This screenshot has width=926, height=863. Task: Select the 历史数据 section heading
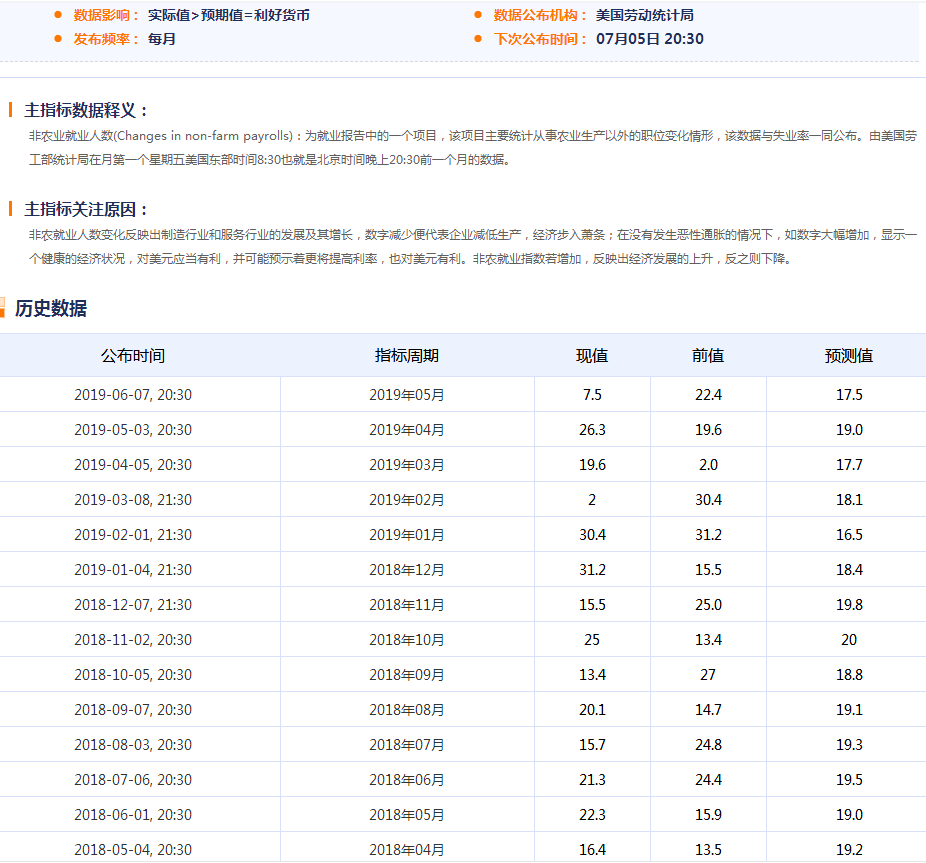click(51, 308)
